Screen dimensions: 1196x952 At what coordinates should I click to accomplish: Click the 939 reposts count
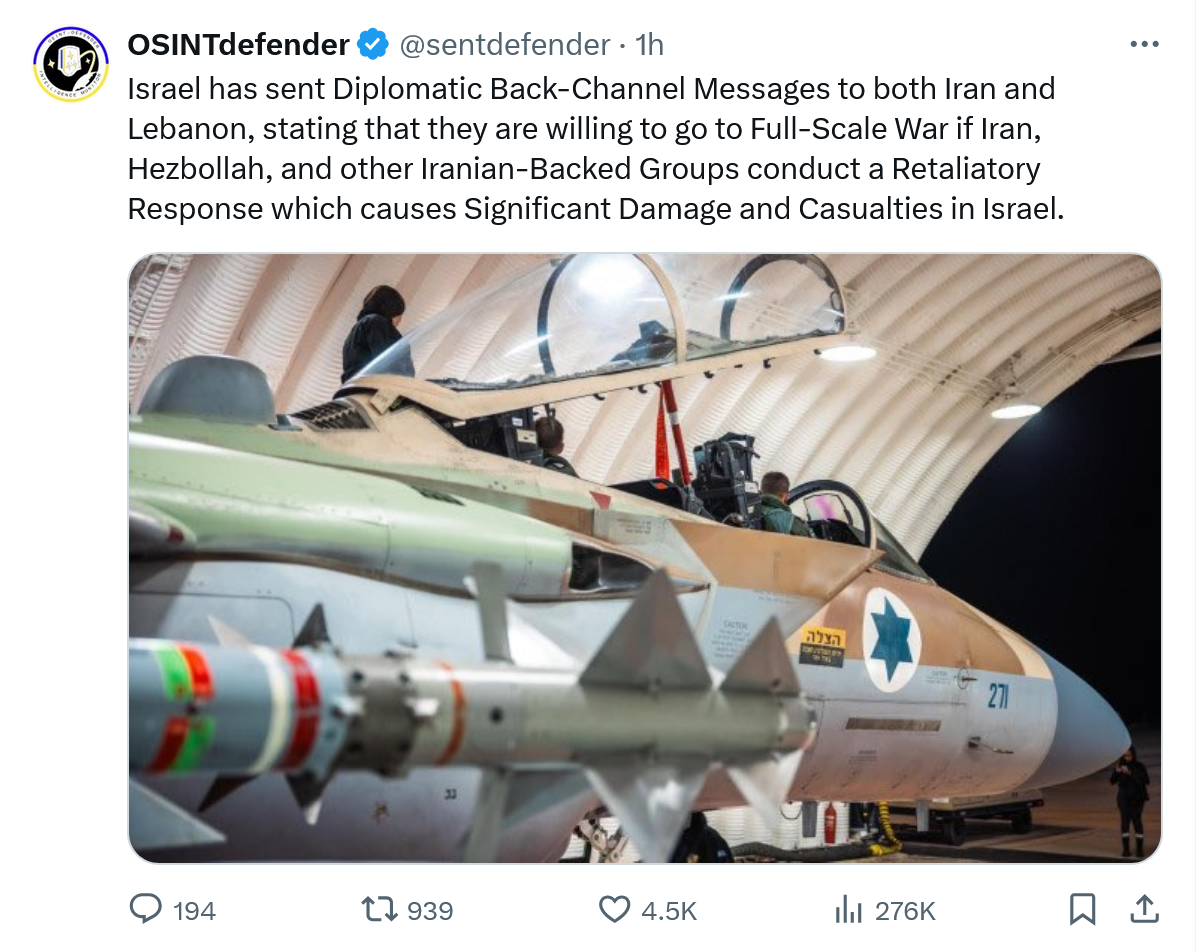pyautogui.click(x=430, y=911)
